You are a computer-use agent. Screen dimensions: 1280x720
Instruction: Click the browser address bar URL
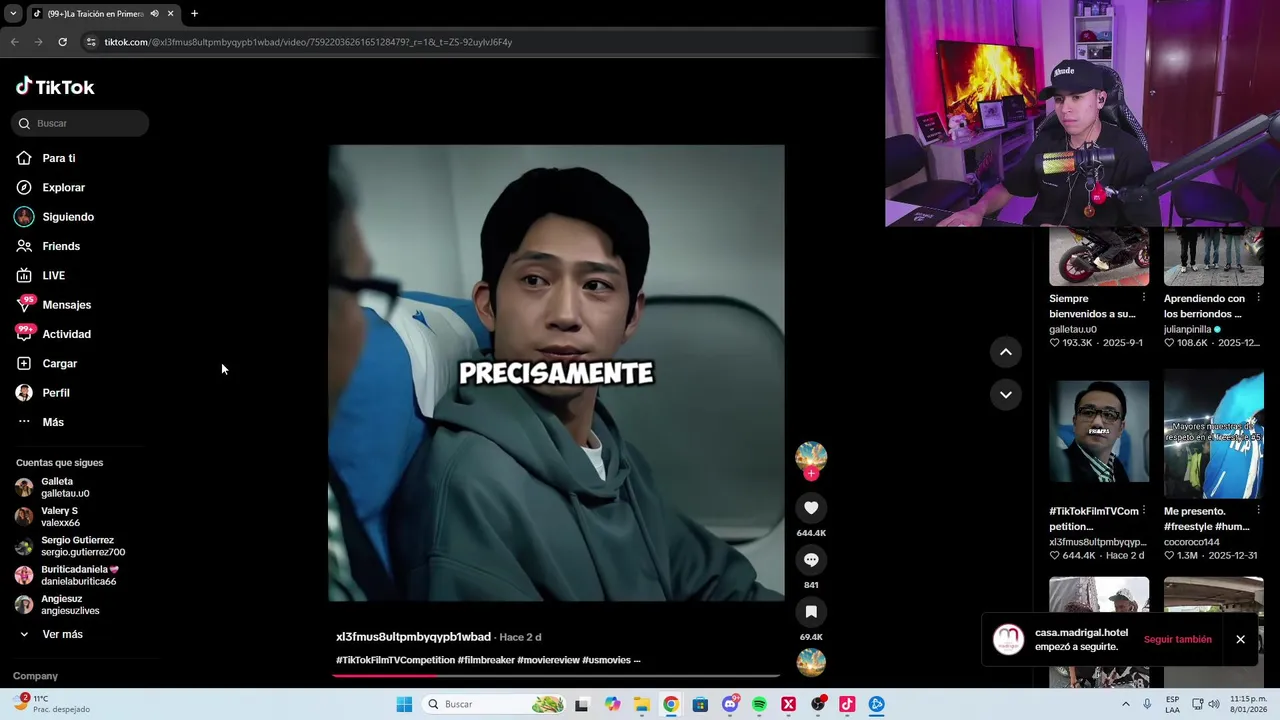[x=308, y=42]
